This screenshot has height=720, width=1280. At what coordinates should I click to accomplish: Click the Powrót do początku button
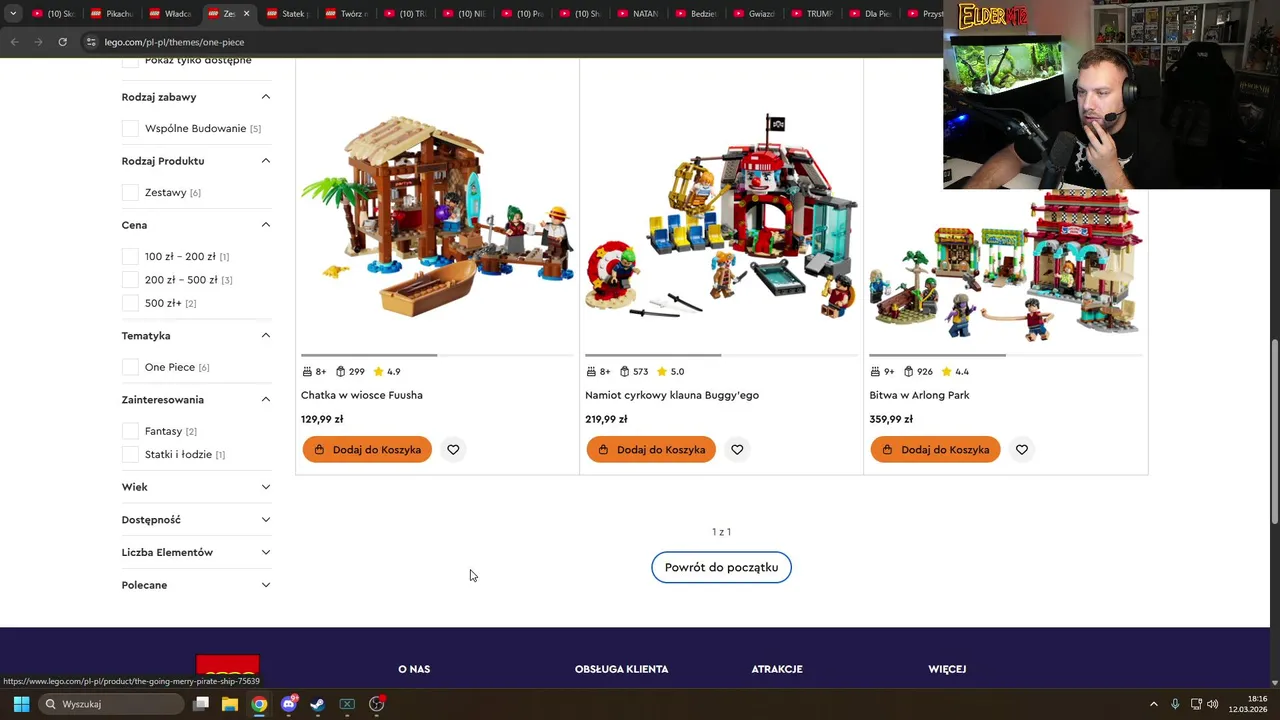pyautogui.click(x=721, y=567)
